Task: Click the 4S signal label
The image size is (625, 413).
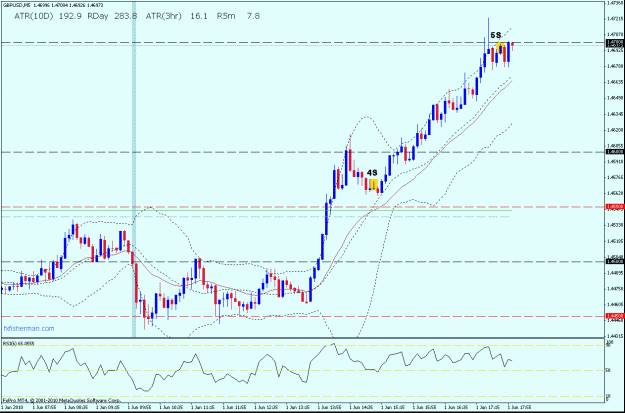Action: [372, 173]
